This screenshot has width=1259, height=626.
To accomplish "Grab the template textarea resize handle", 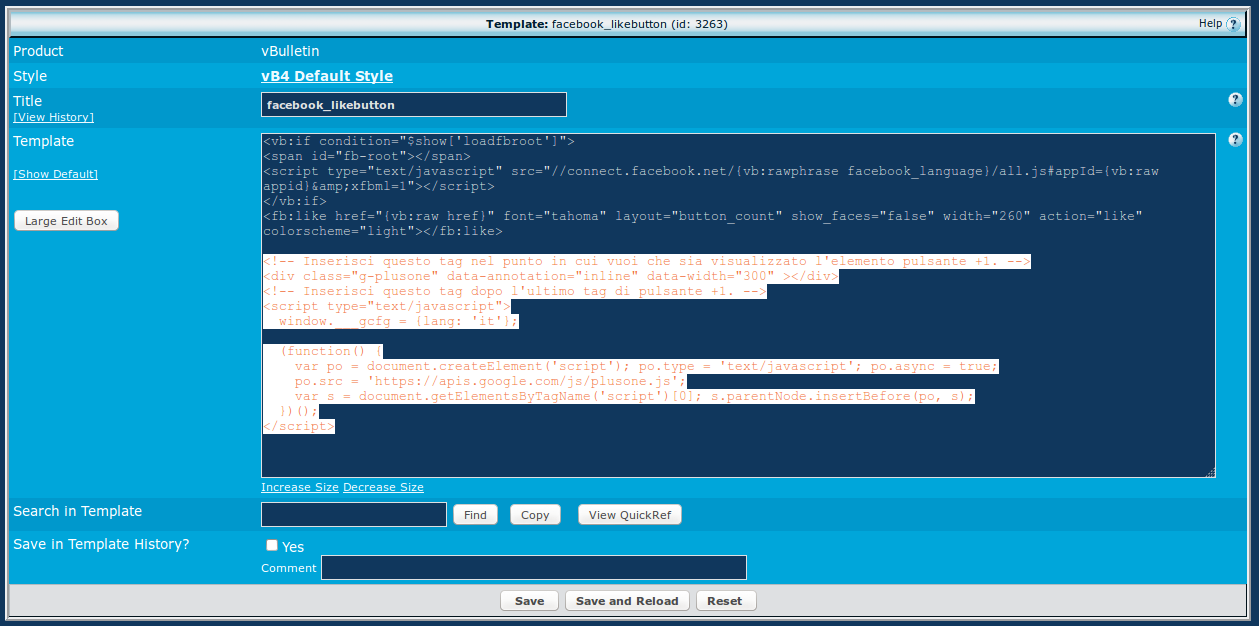I will click(1210, 472).
